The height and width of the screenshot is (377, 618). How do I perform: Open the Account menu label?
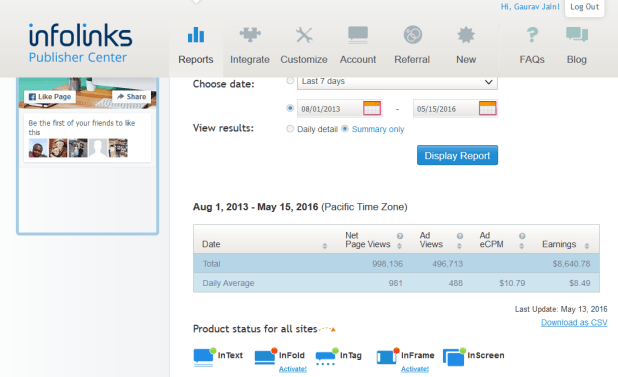(x=358, y=59)
